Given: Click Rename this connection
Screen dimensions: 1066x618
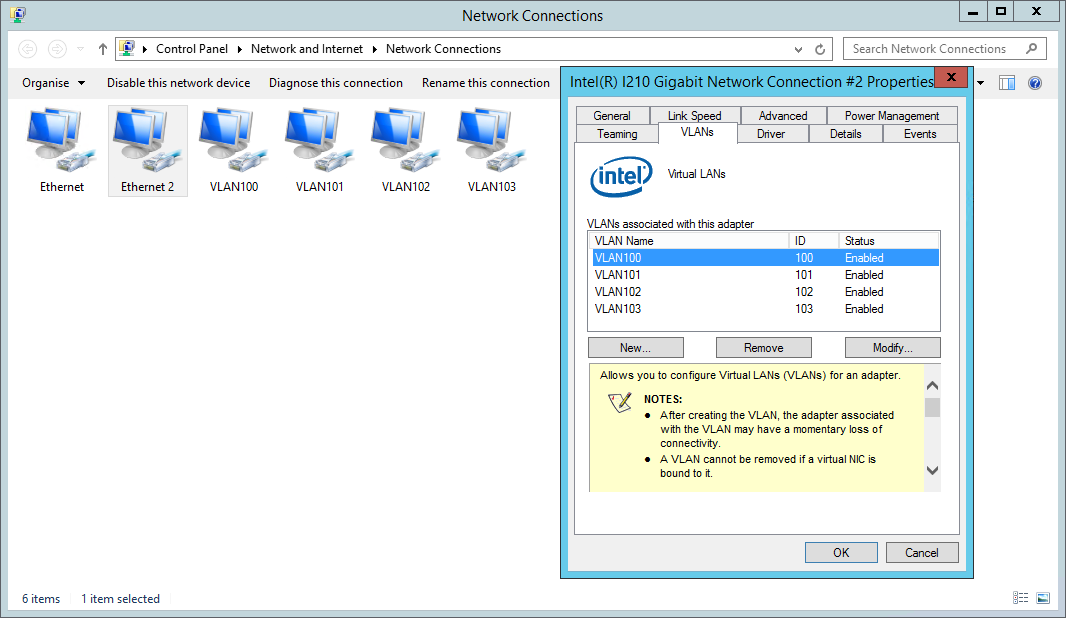Looking at the screenshot, I should pyautogui.click(x=485, y=83).
